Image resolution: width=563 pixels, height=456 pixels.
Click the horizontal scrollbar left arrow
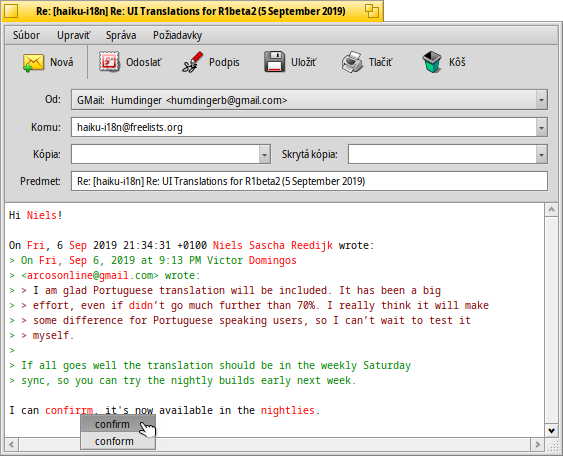(12, 445)
